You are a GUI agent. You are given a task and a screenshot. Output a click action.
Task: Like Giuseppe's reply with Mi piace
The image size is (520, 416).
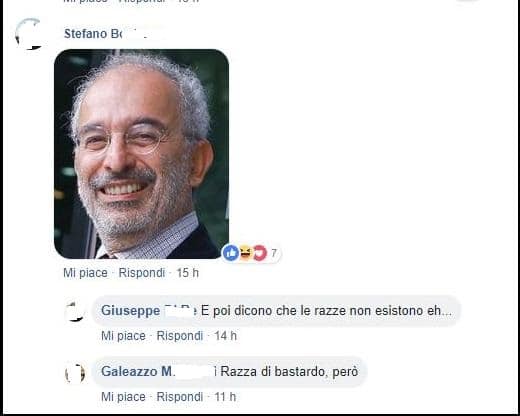click(123, 336)
